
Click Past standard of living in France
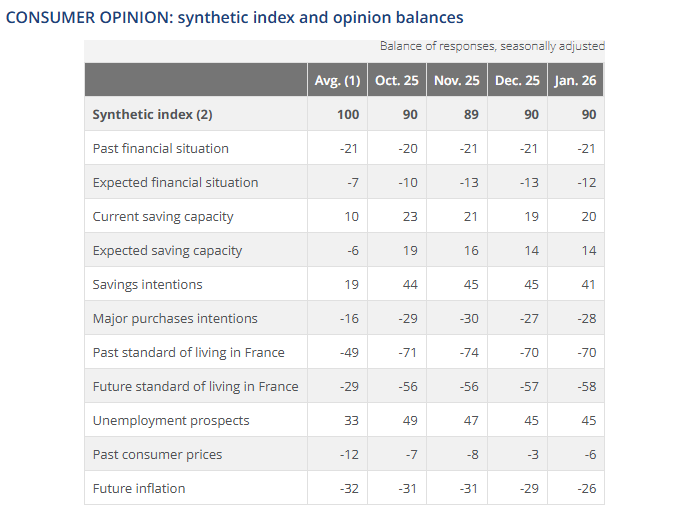[188, 352]
